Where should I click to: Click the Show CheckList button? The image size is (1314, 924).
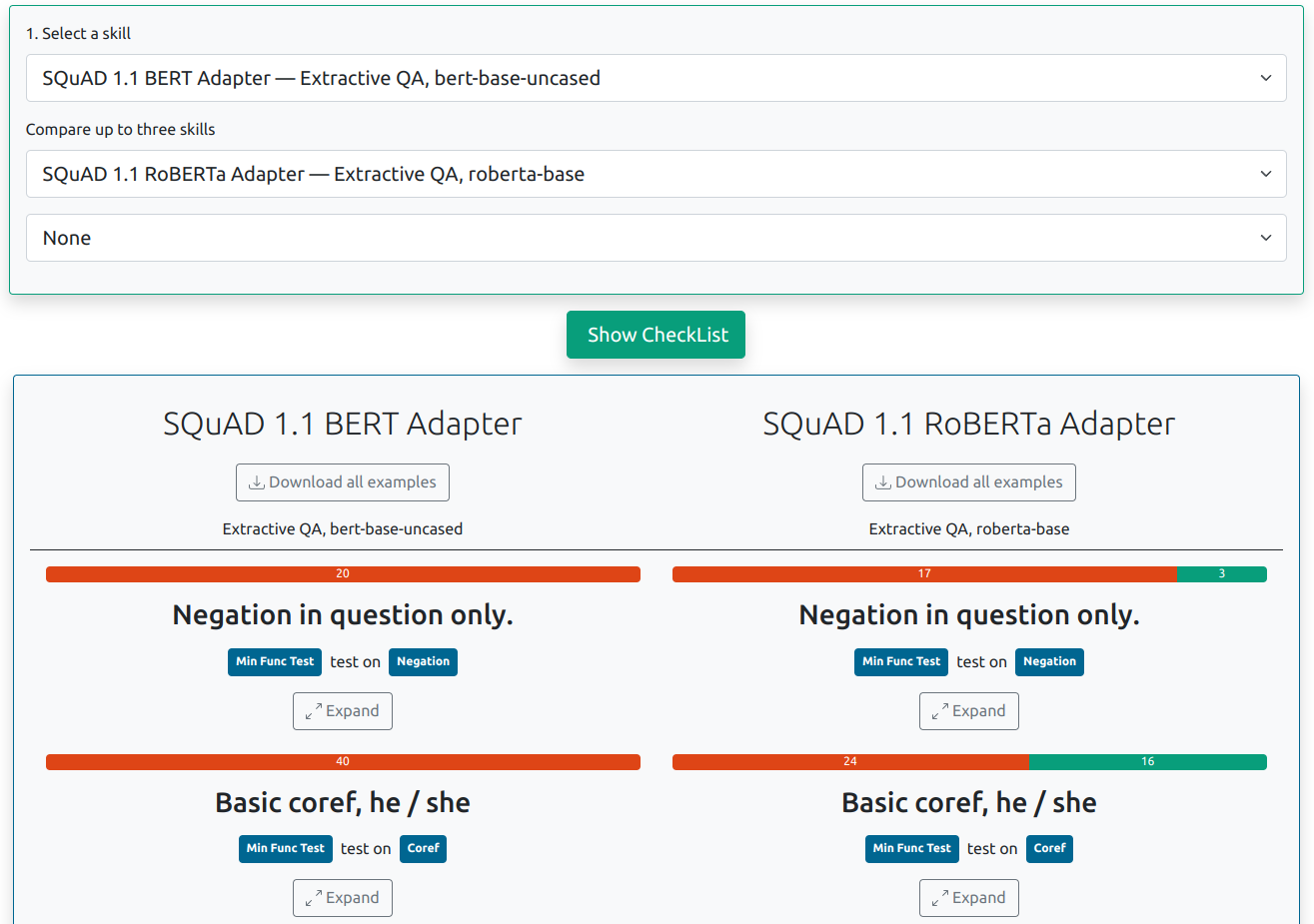pyautogui.click(x=656, y=335)
